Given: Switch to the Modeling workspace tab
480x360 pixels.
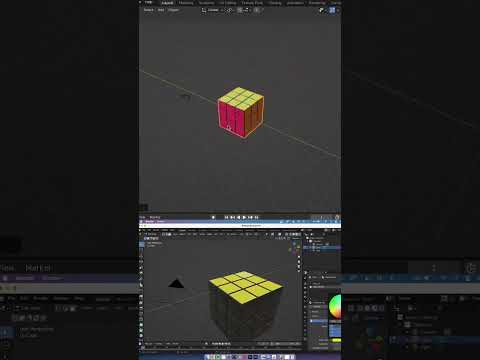Looking at the screenshot, I should (x=186, y=3).
